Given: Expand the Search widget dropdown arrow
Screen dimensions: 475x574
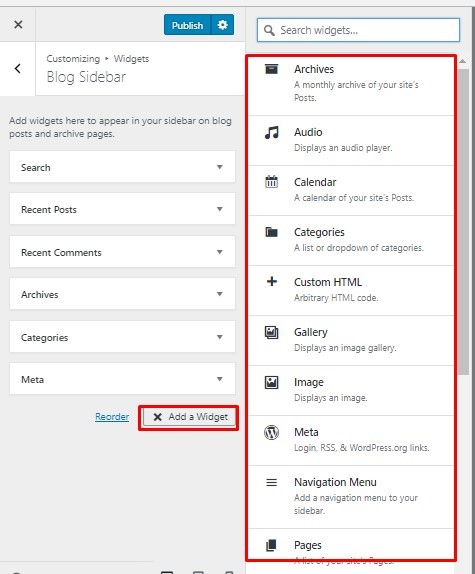Looking at the screenshot, I should click(x=220, y=167).
